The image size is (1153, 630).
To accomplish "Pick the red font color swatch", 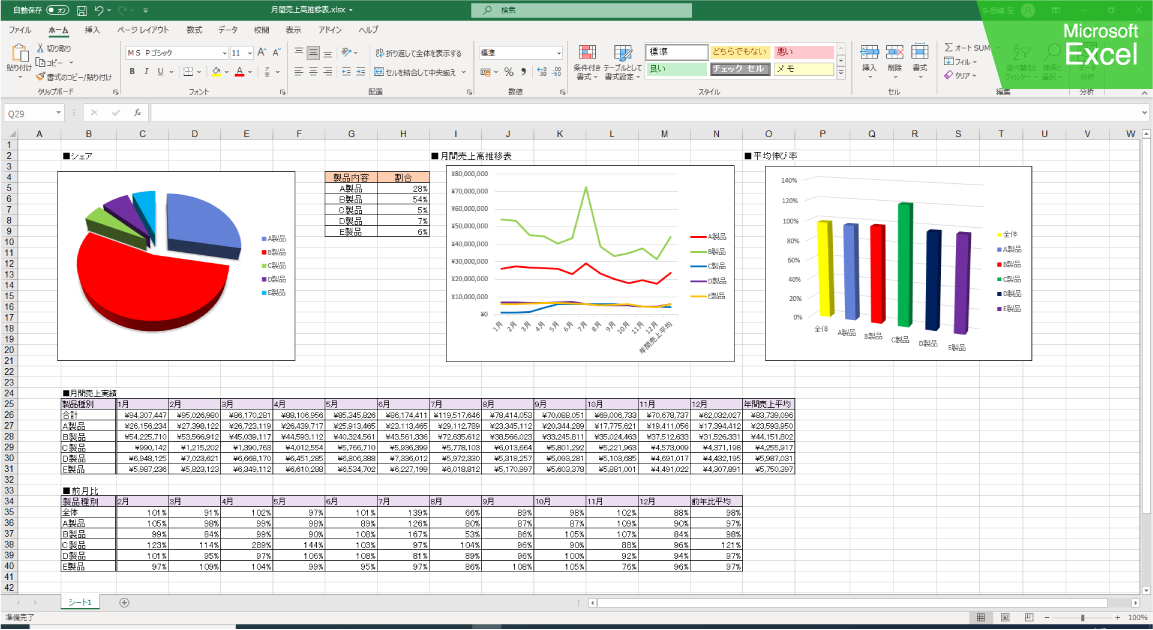I will pyautogui.click(x=240, y=75).
